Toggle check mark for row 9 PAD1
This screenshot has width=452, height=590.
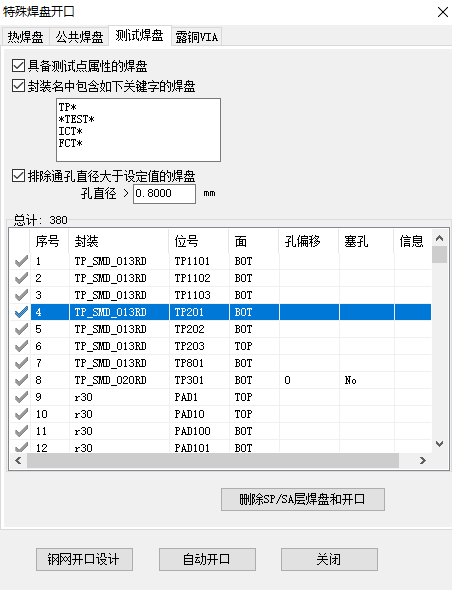pos(21,397)
